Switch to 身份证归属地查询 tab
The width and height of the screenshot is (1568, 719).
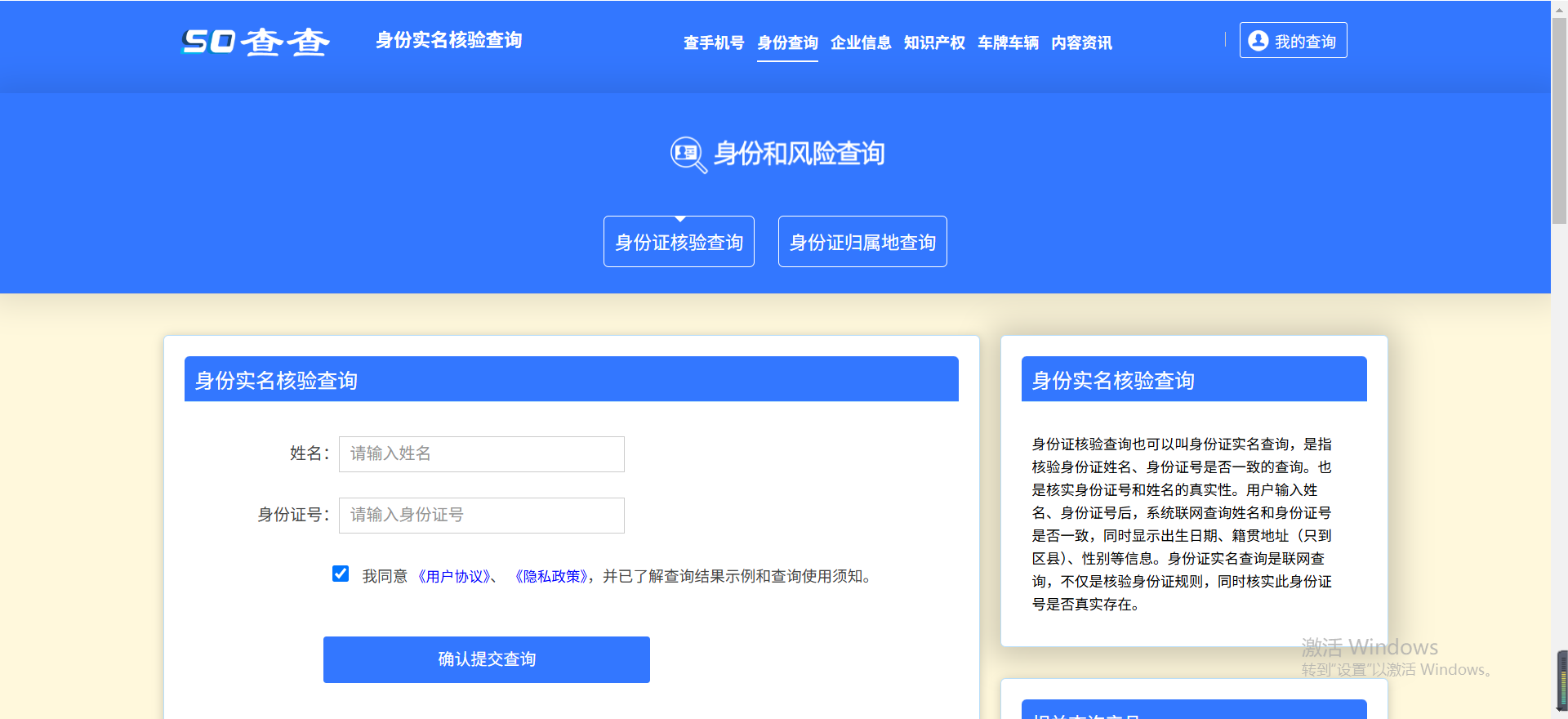pos(862,242)
